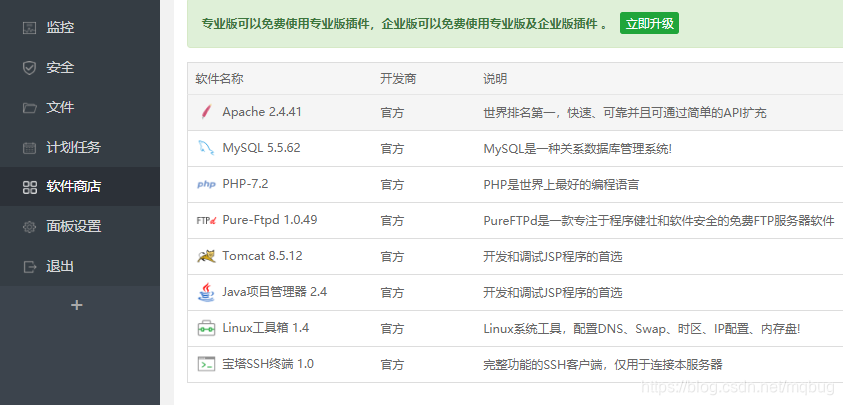Click 官方 in the Linux工具箱 row
Screen dimensions: 843x405
click(392, 329)
